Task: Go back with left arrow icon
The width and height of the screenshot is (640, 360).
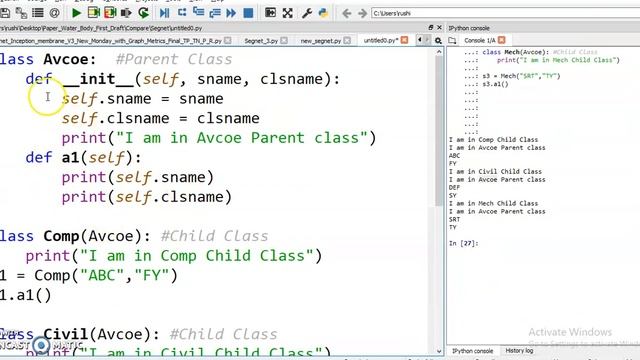Action: click(346, 13)
